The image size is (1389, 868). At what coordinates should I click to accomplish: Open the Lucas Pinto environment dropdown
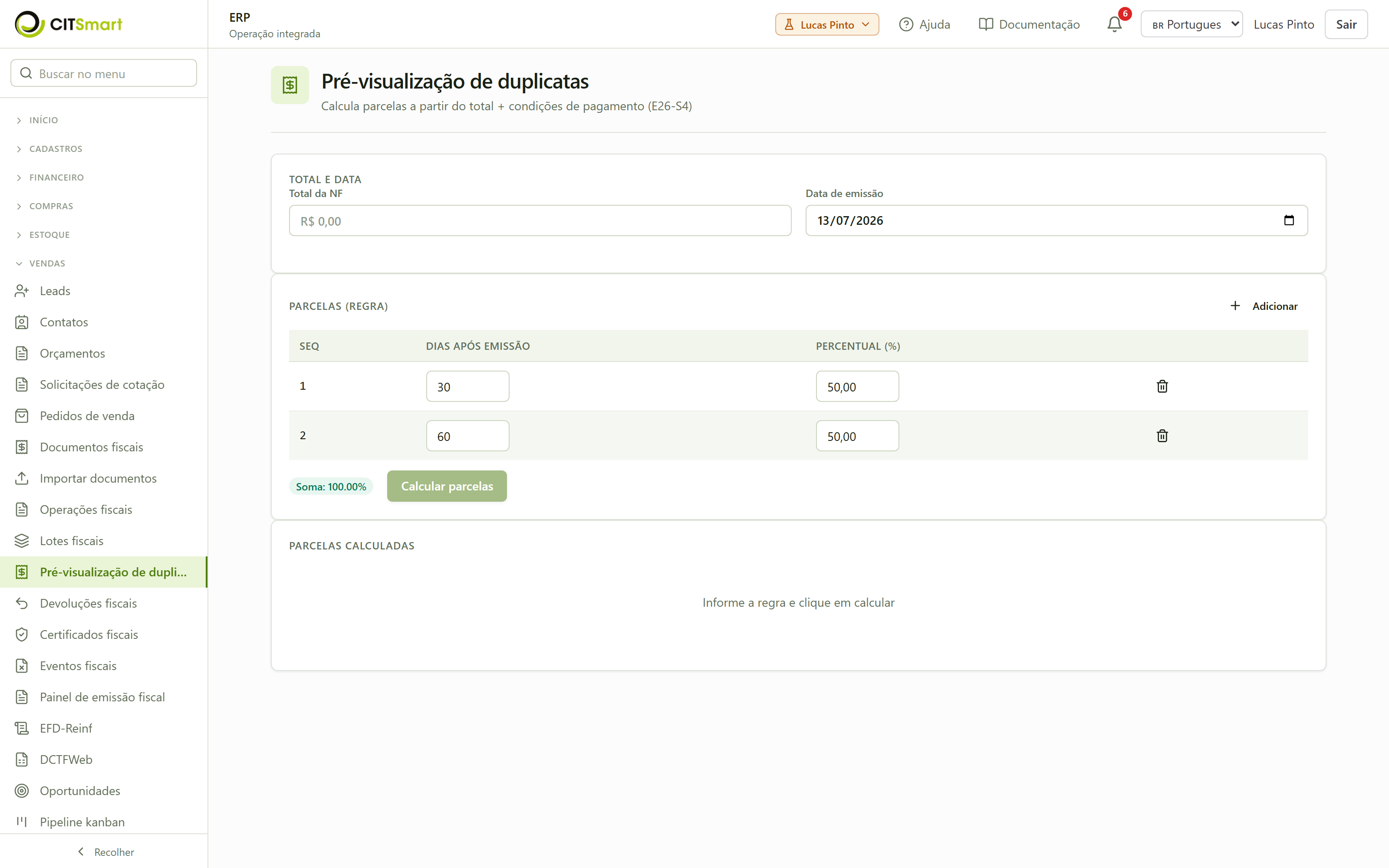826,24
